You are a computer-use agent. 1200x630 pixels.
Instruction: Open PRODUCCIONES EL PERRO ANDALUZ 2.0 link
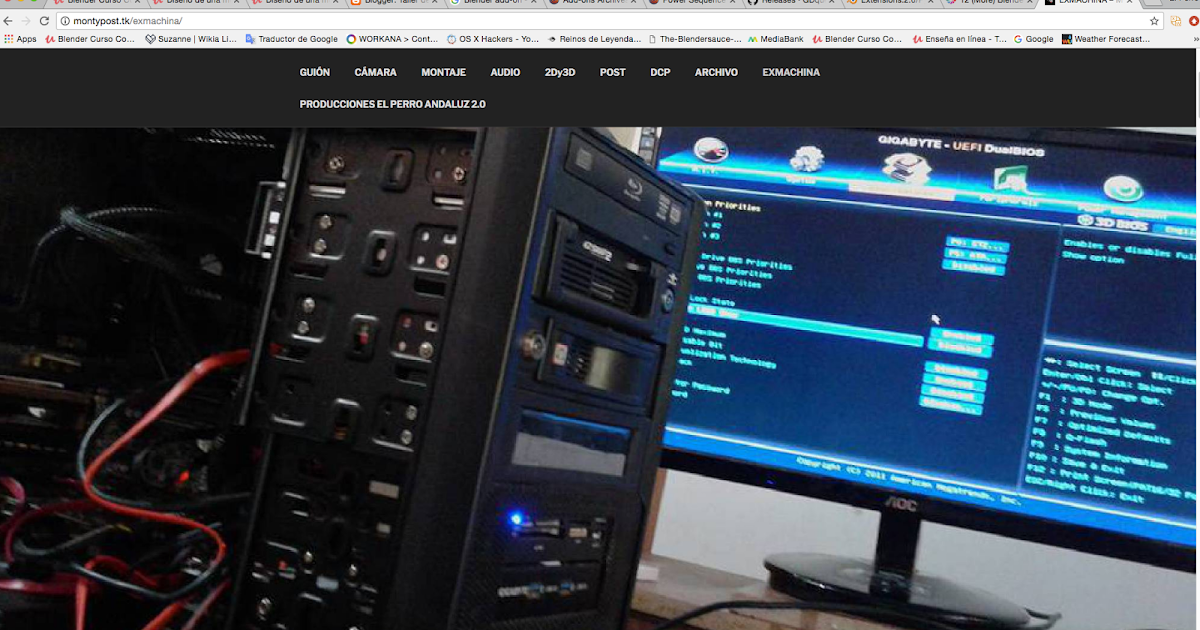click(392, 104)
